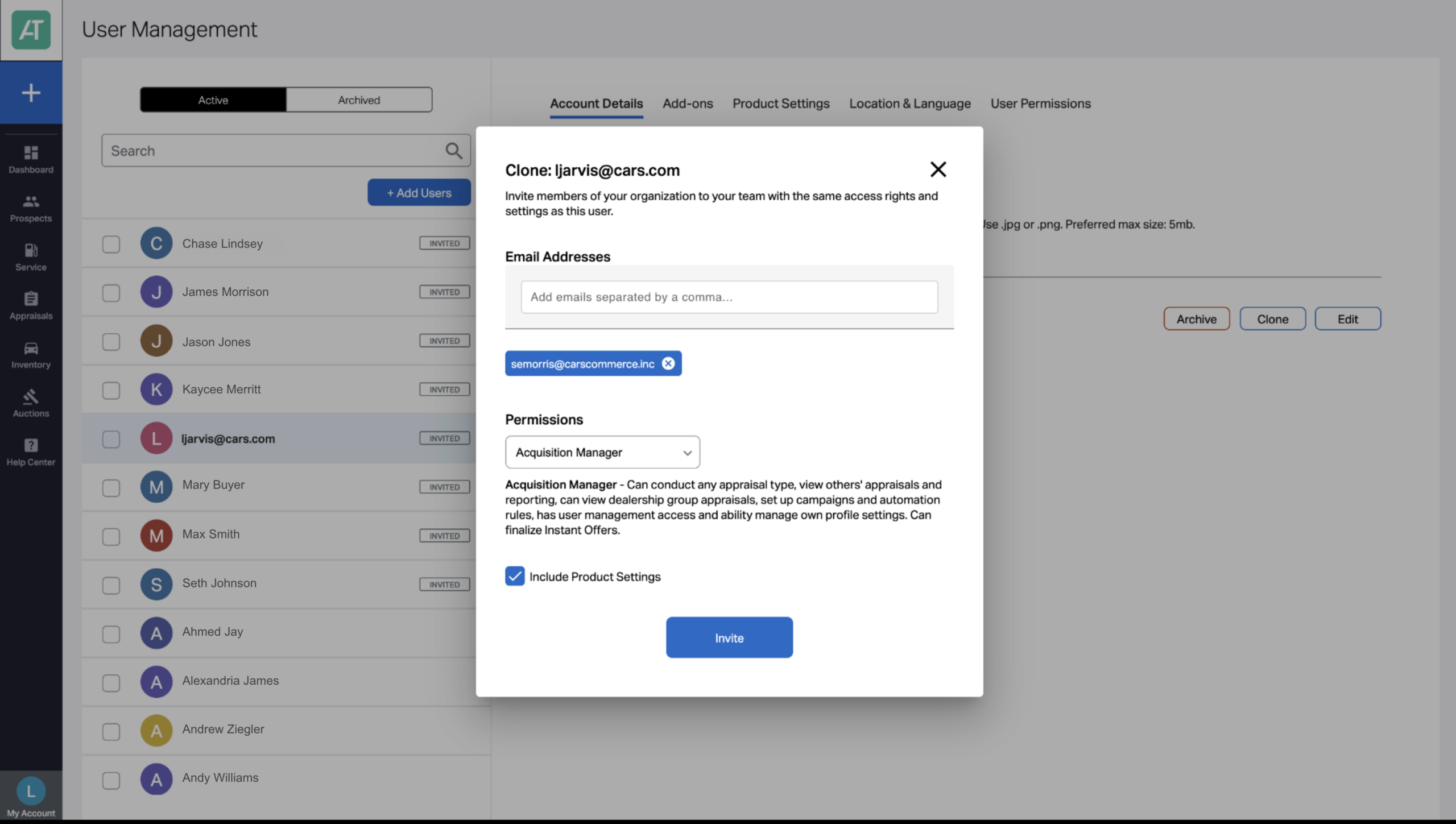Show Active users list
The height and width of the screenshot is (824, 1456).
pyautogui.click(x=213, y=100)
